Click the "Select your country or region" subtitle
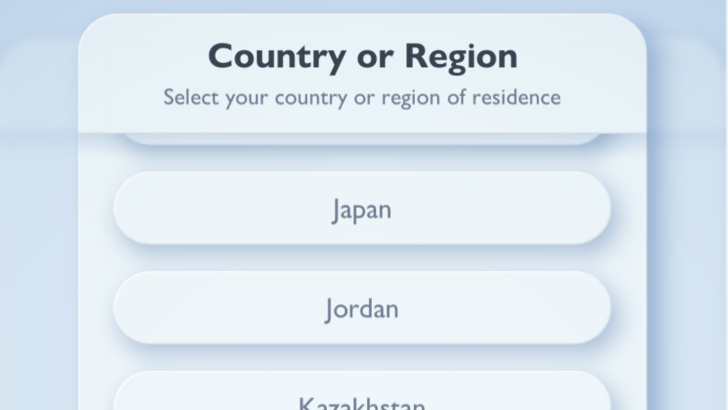 (362, 97)
